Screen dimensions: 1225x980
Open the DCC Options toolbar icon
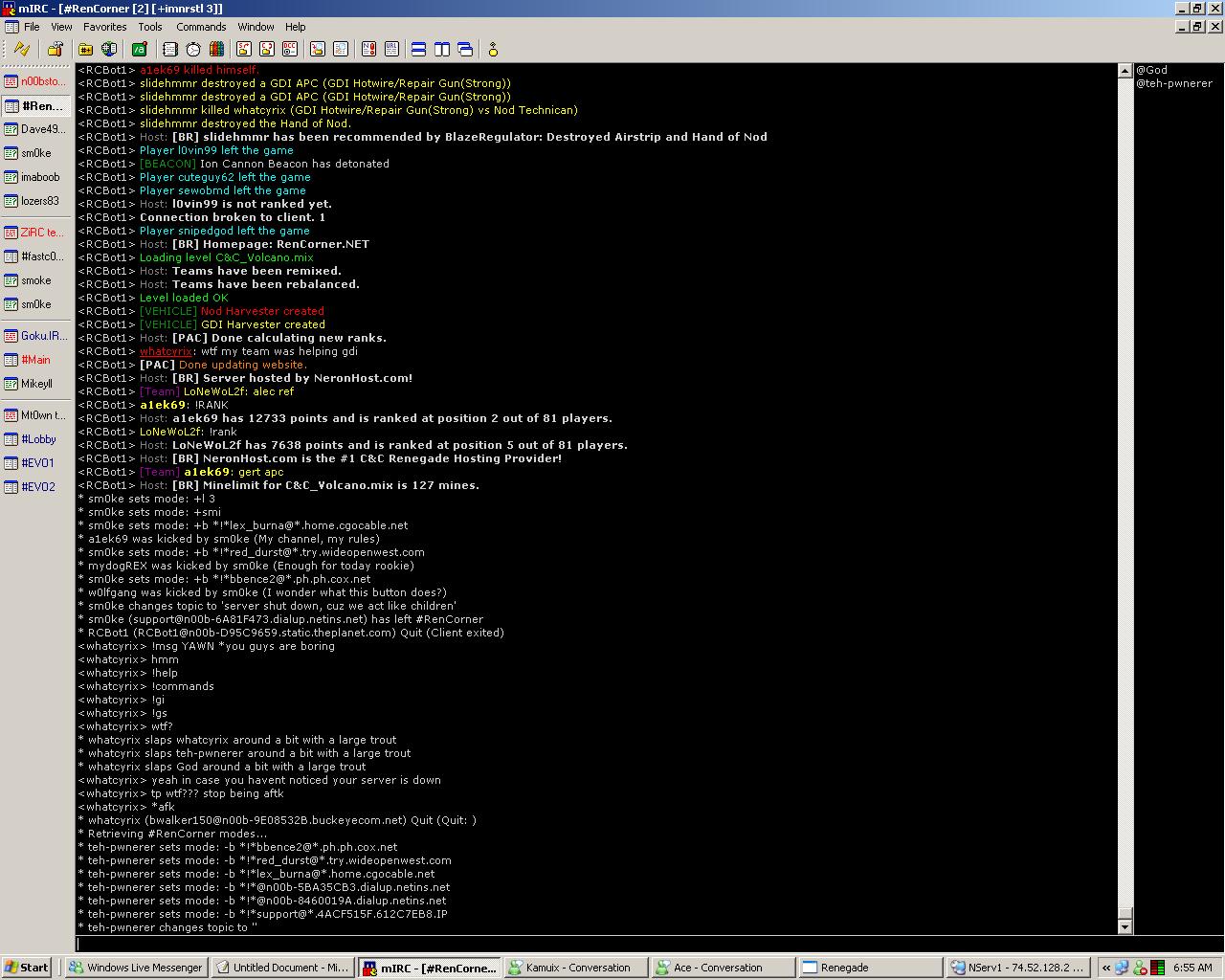(x=290, y=49)
